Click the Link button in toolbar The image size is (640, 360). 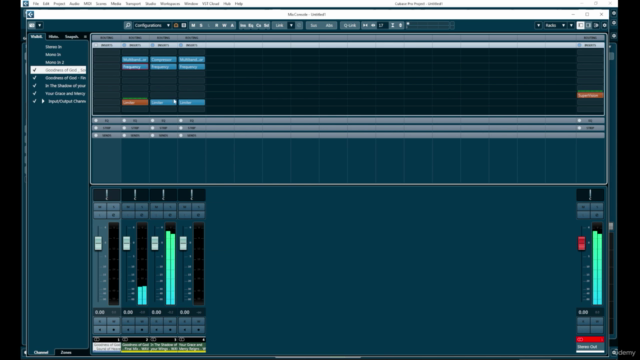click(x=280, y=25)
